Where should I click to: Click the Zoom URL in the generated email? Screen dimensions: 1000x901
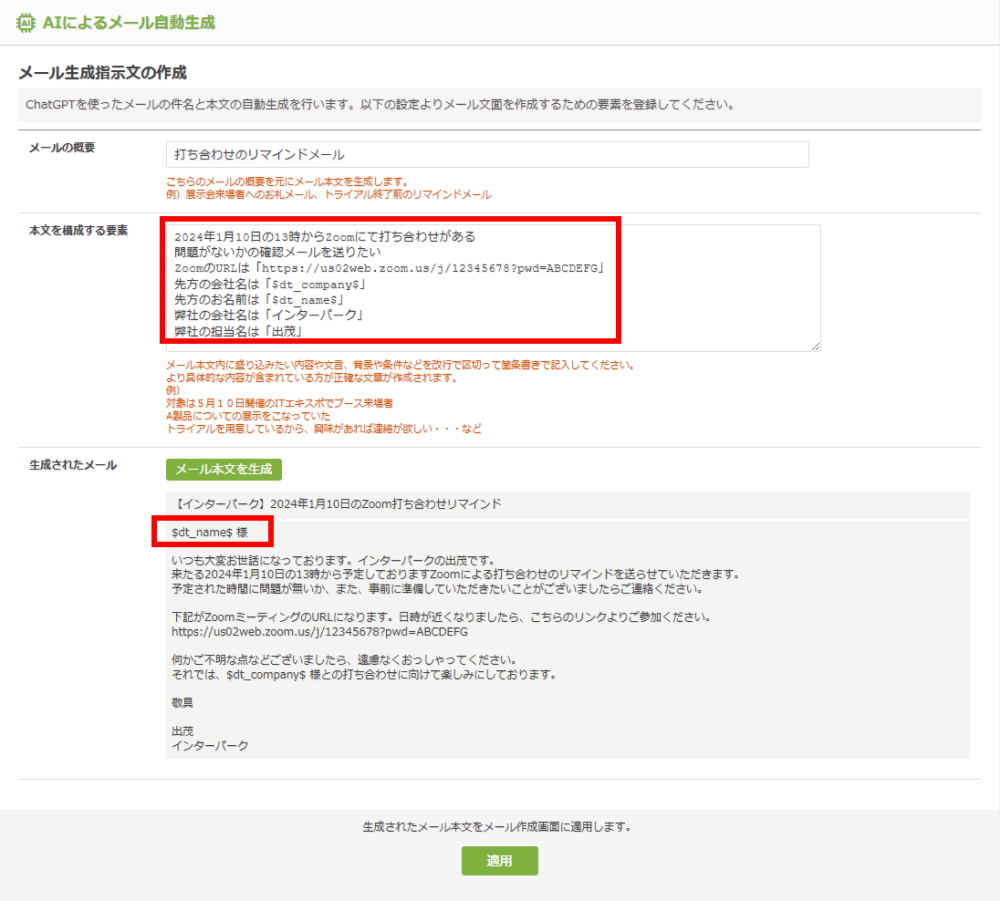point(320,632)
